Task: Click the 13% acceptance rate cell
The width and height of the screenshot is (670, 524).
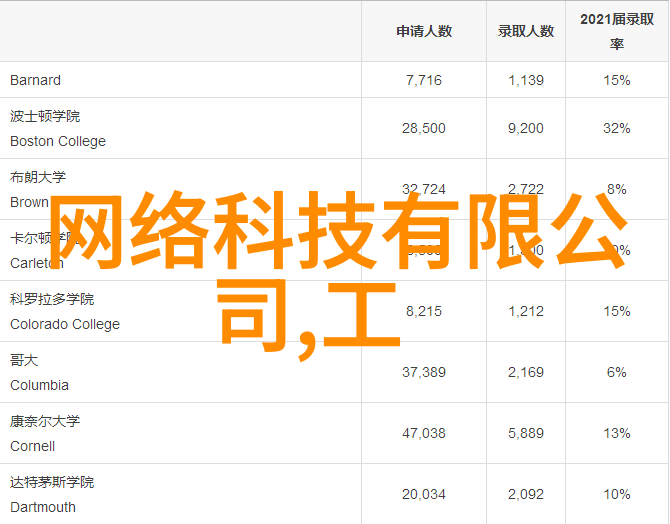Action: 617,433
